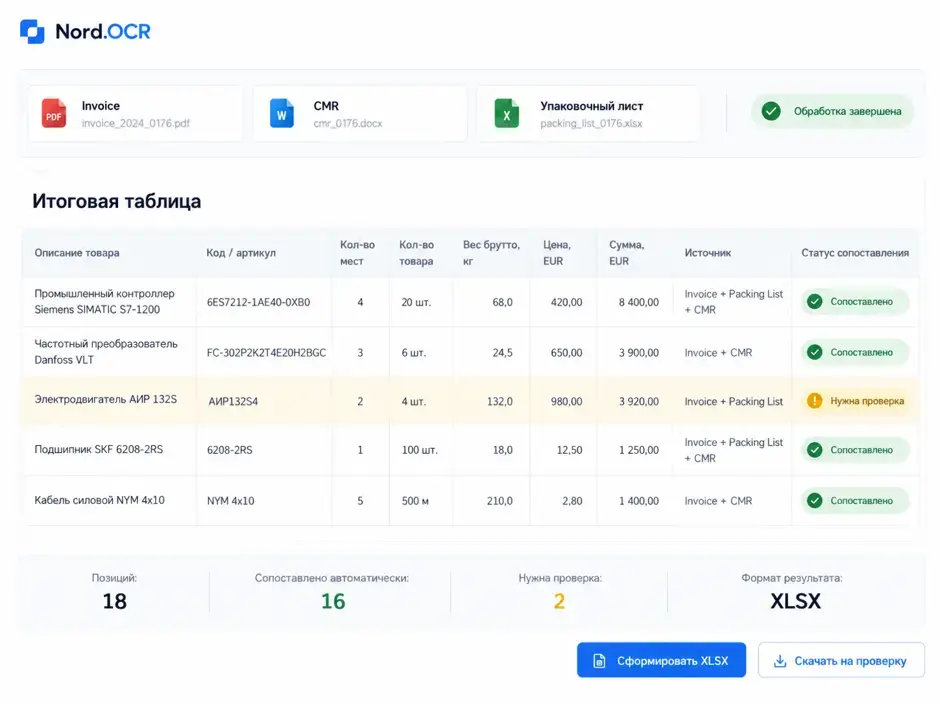Click the blue Word document icon
The image size is (940, 704).
[x=282, y=113]
